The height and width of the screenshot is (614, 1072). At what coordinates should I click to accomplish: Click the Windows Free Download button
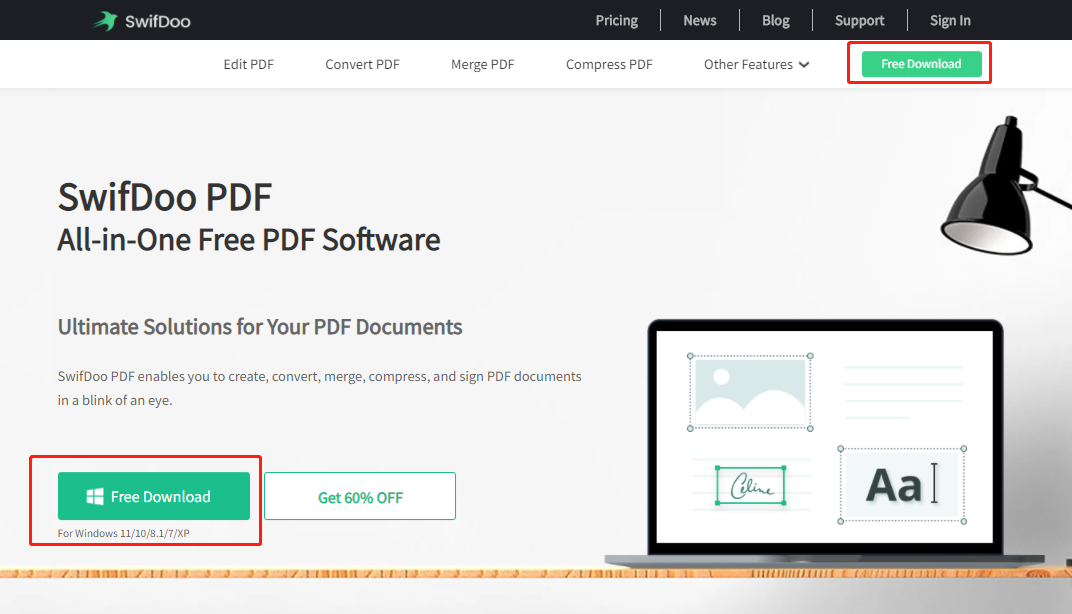coord(154,496)
